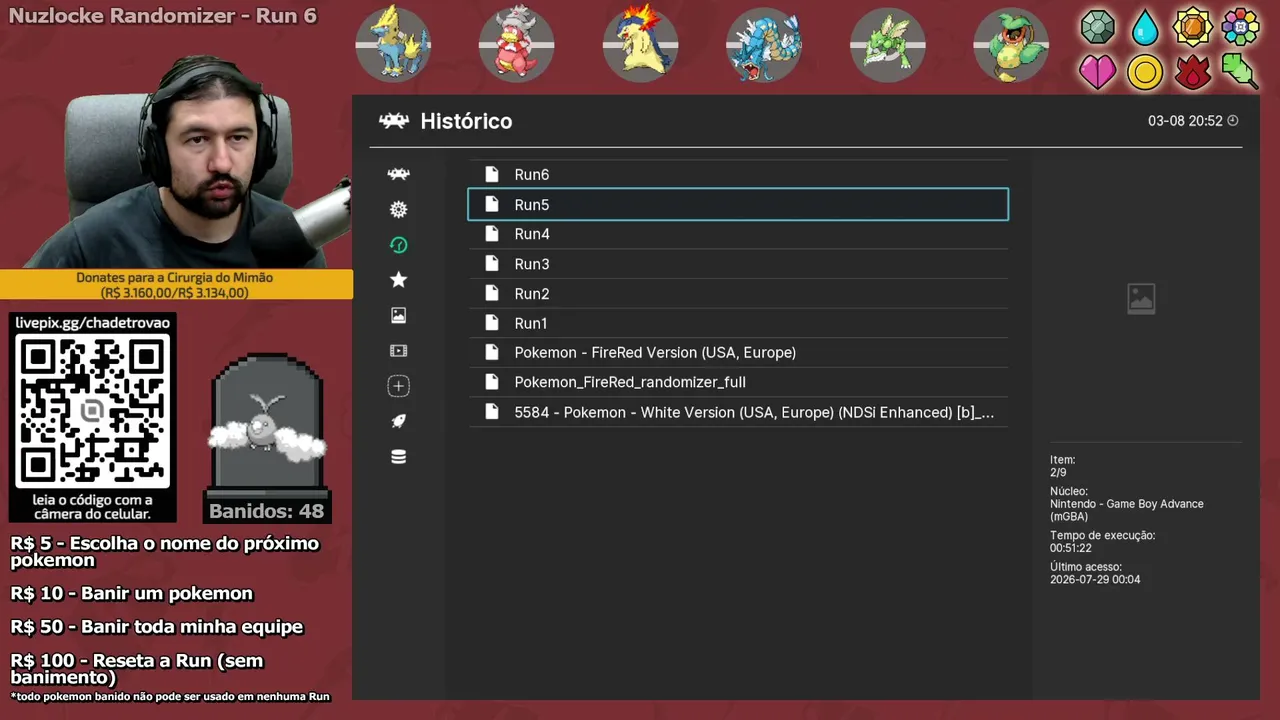1280x720 pixels.
Task: Click the orange sun-shaped Thunder badge
Action: point(1192,27)
